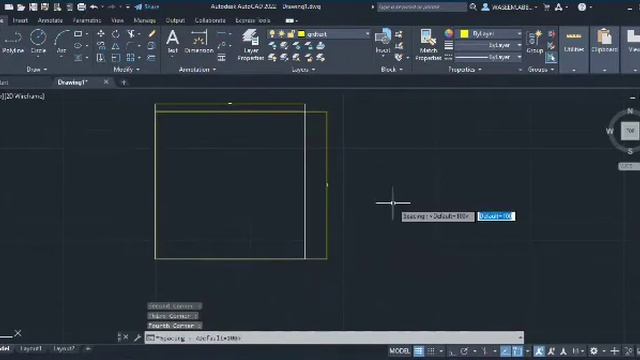Open the Insert ribbon tab
The image size is (640, 360).
coord(20,20)
